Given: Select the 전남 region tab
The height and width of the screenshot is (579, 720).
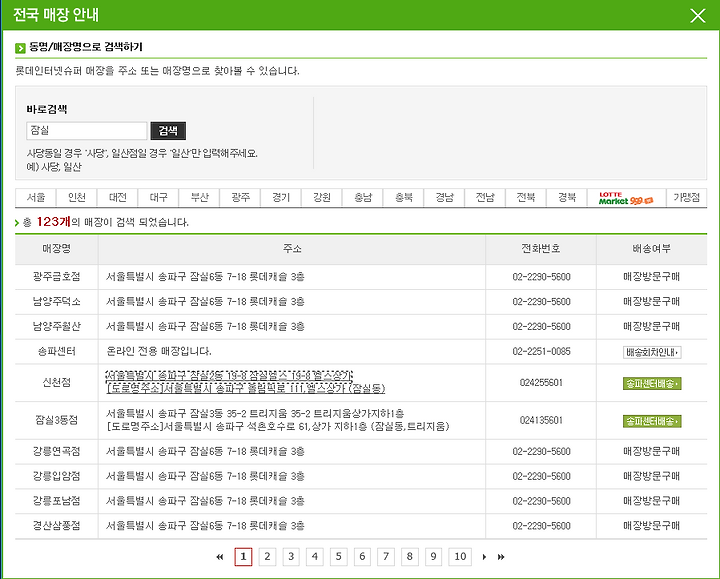Looking at the screenshot, I should pyautogui.click(x=485, y=197).
